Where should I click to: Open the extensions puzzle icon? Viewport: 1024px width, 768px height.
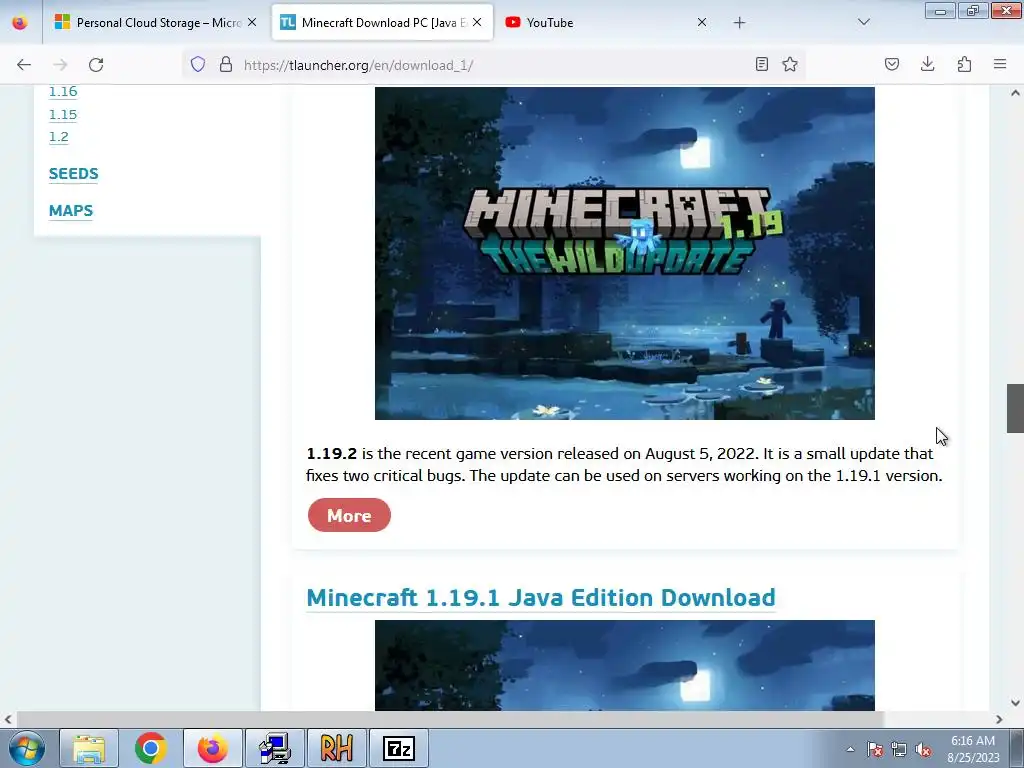pos(964,64)
